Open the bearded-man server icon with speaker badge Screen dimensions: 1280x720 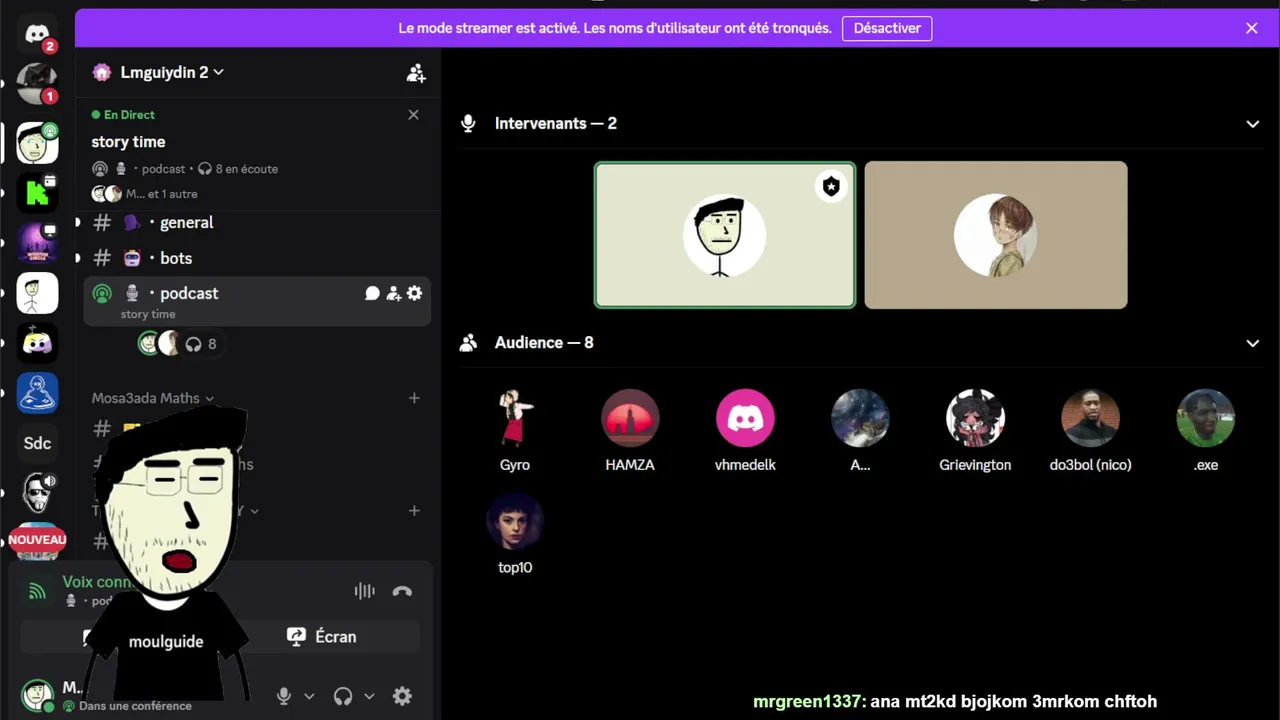click(37, 493)
